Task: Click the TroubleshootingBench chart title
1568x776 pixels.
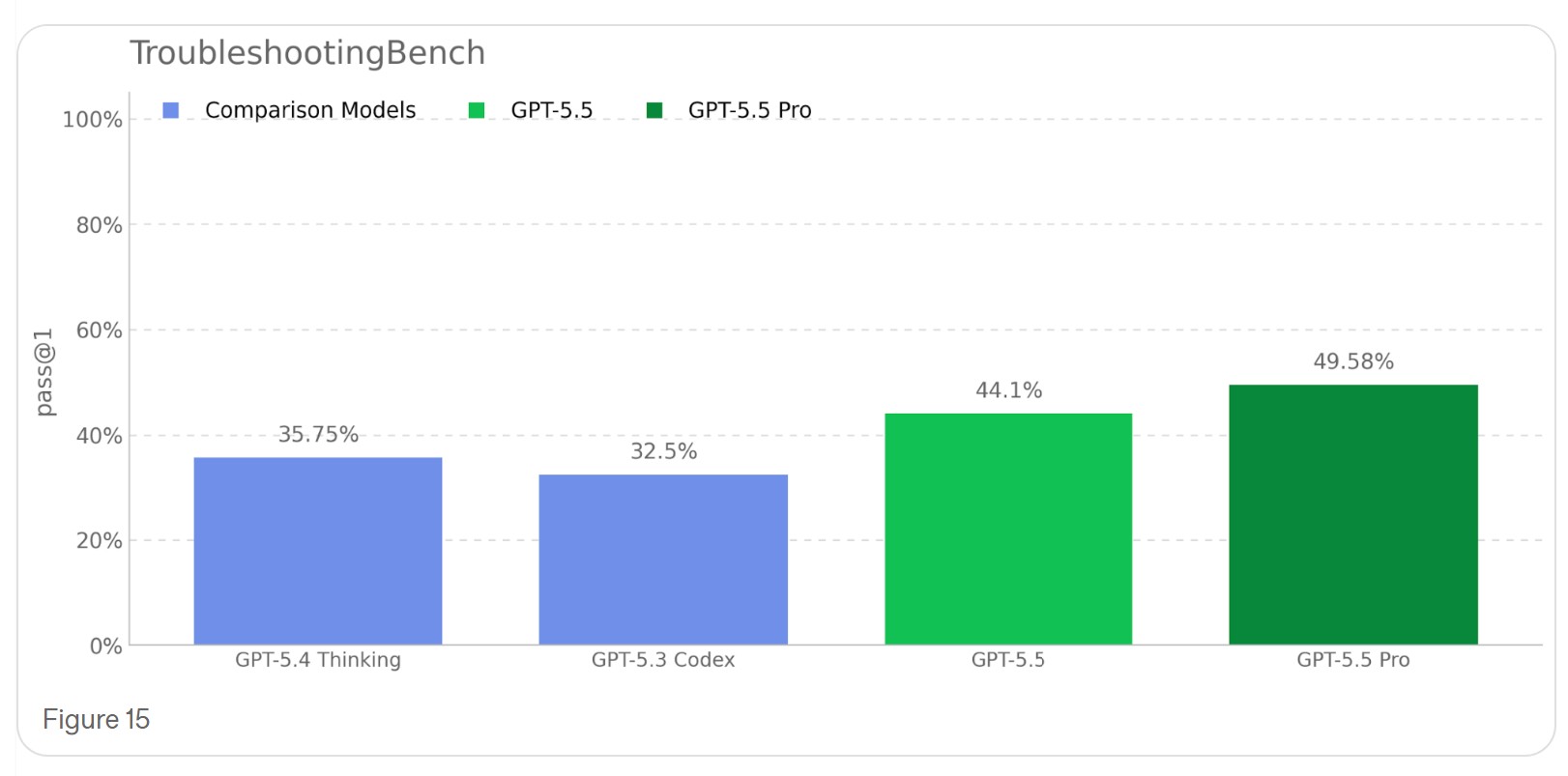Action: point(307,53)
